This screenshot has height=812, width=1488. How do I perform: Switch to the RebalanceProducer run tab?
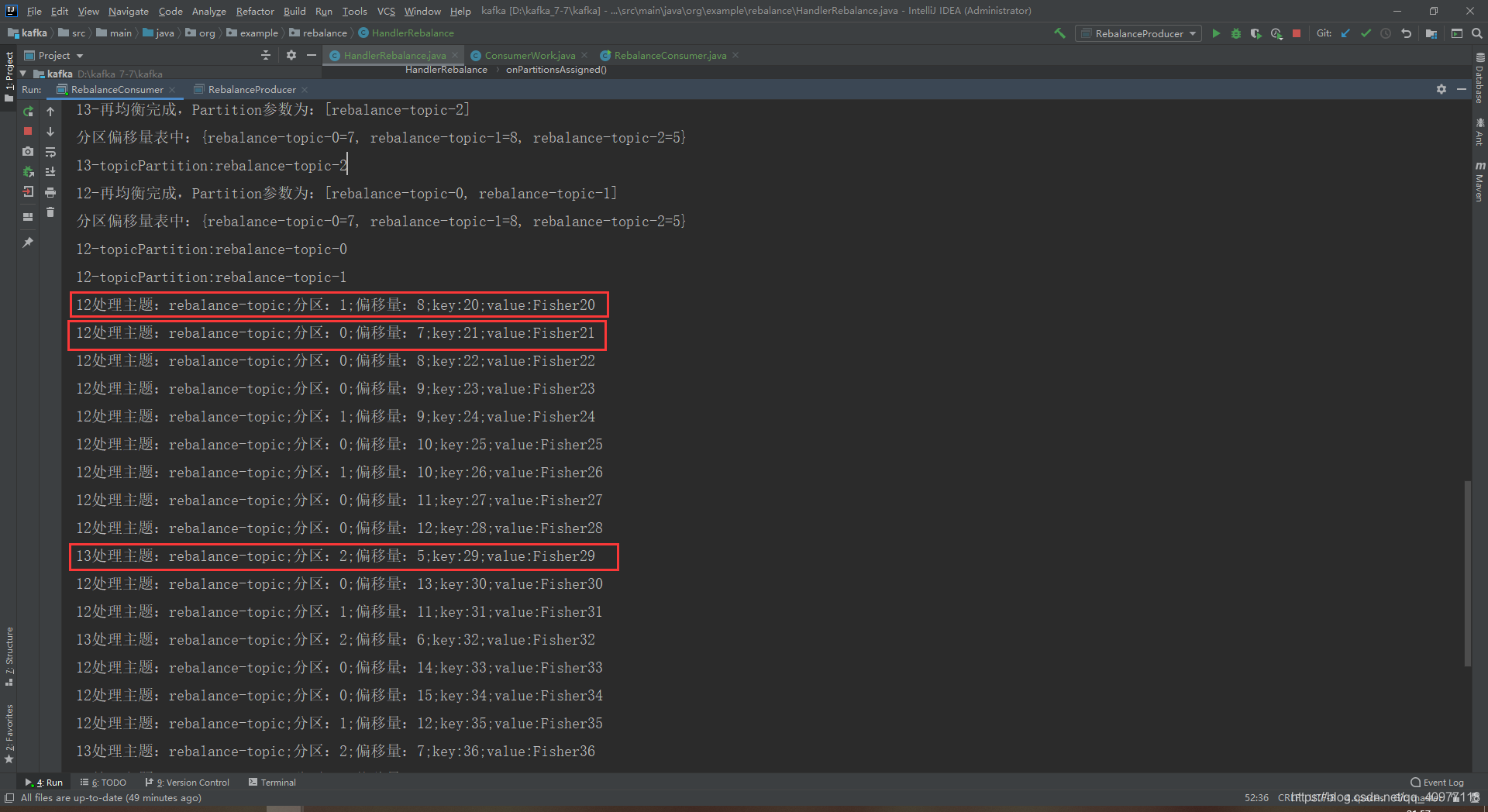tap(252, 89)
